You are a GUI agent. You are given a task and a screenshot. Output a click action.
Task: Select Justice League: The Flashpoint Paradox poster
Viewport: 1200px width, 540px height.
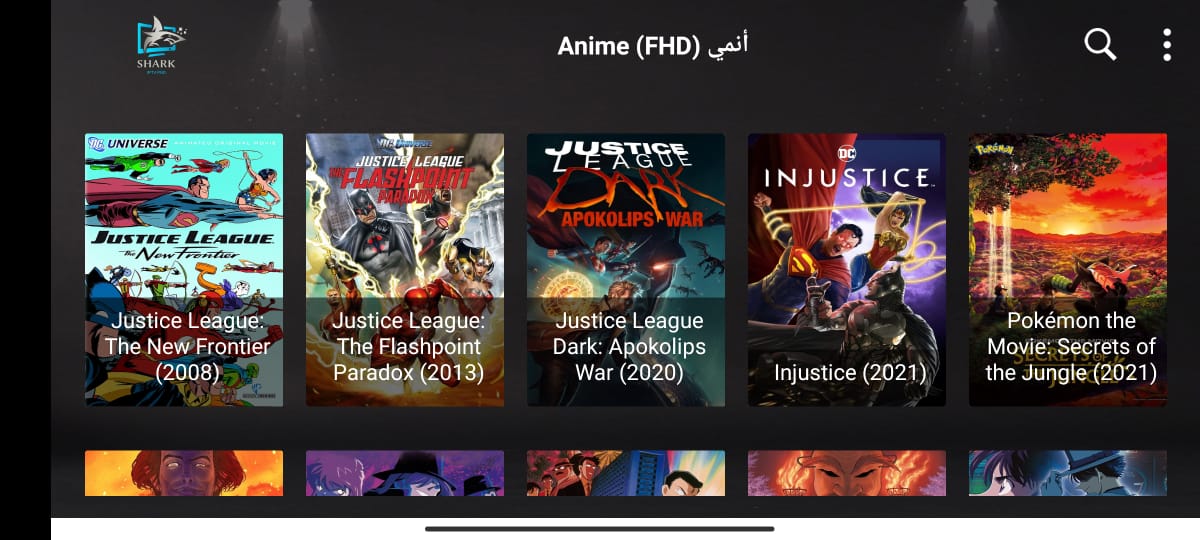pyautogui.click(x=405, y=270)
